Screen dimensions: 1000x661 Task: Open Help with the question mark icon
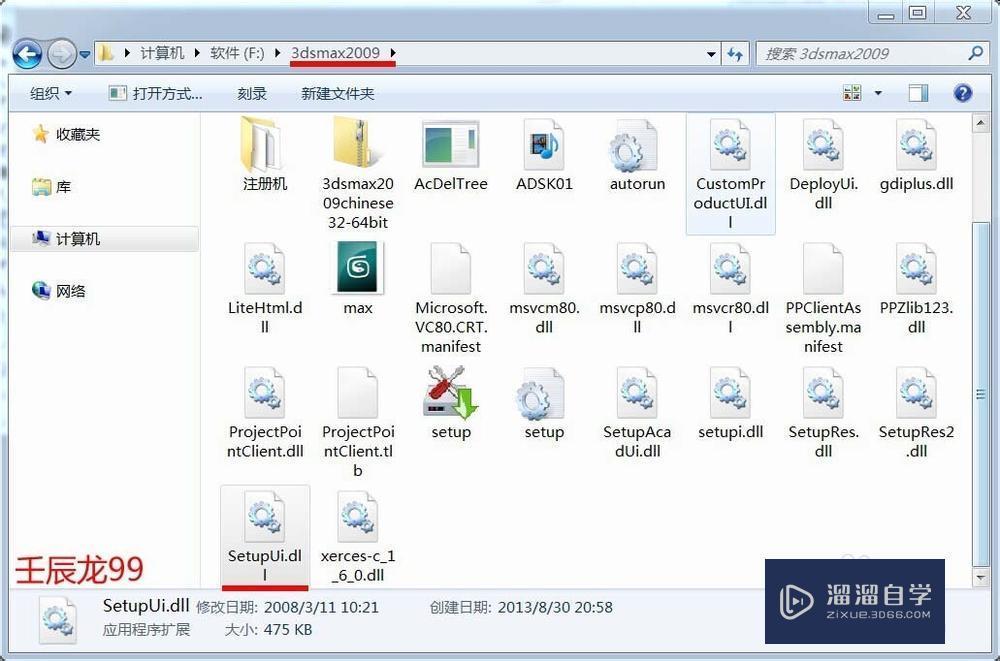pyautogui.click(x=963, y=93)
